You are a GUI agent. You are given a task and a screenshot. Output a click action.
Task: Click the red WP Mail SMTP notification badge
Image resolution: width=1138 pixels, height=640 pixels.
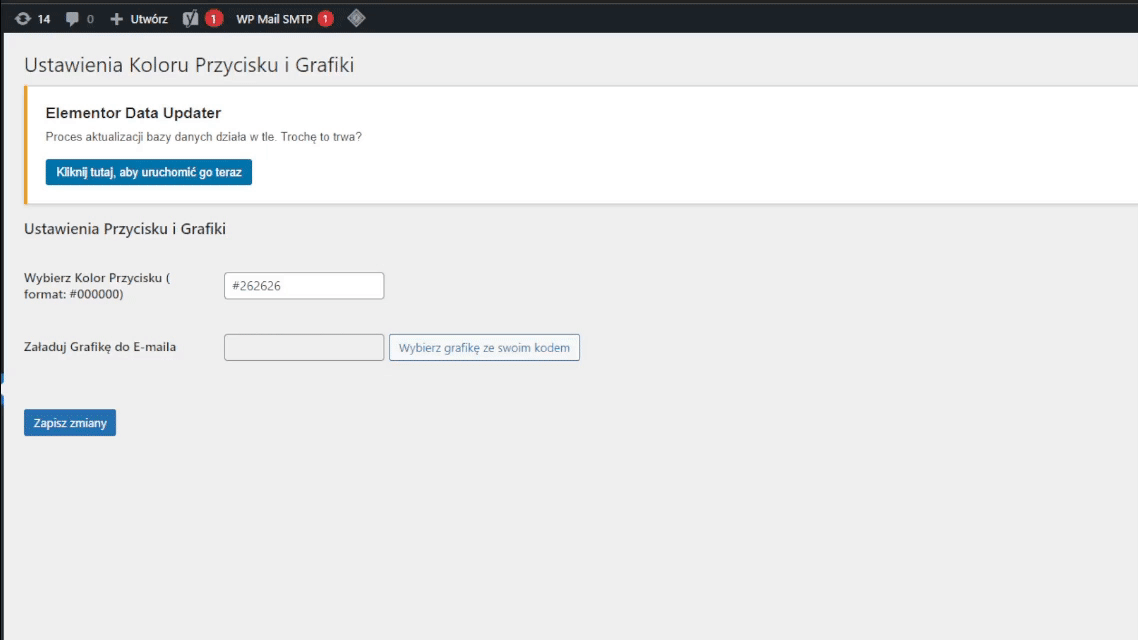[x=325, y=19]
